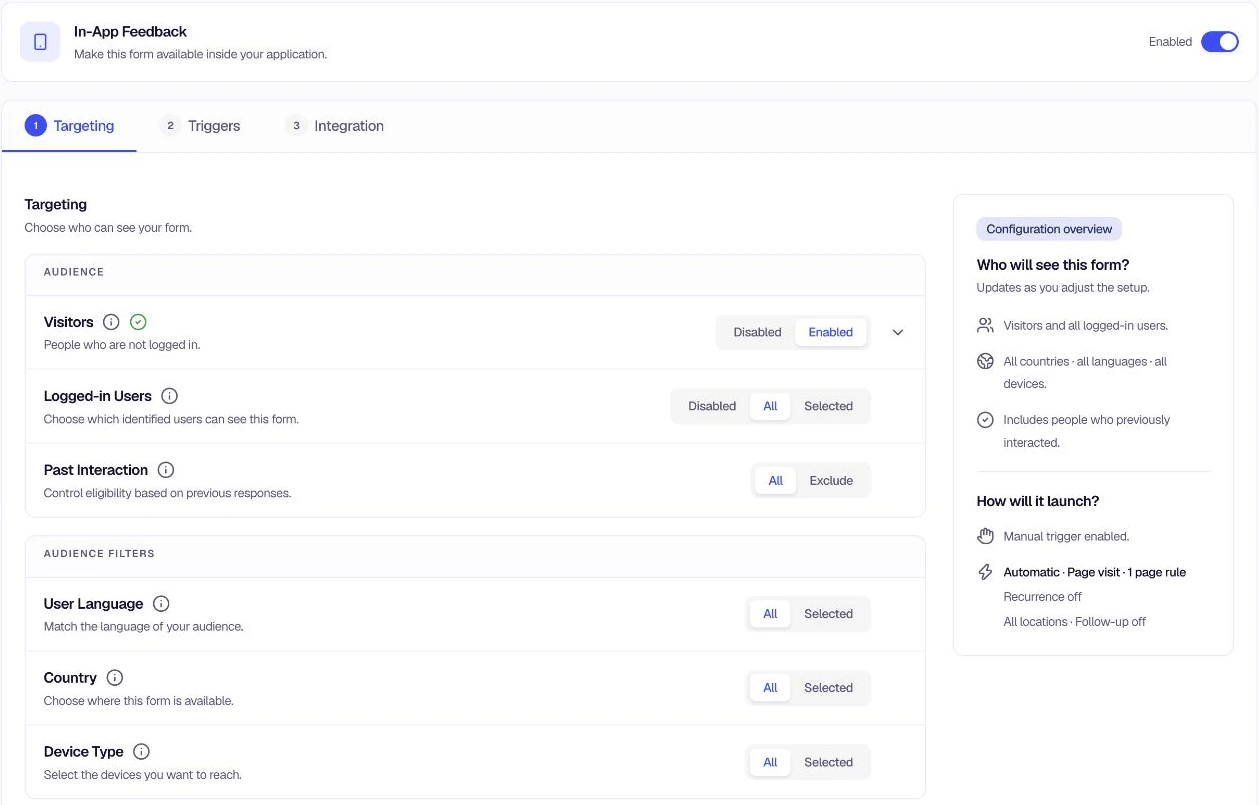
Task: Set Country to Selected
Action: (828, 688)
